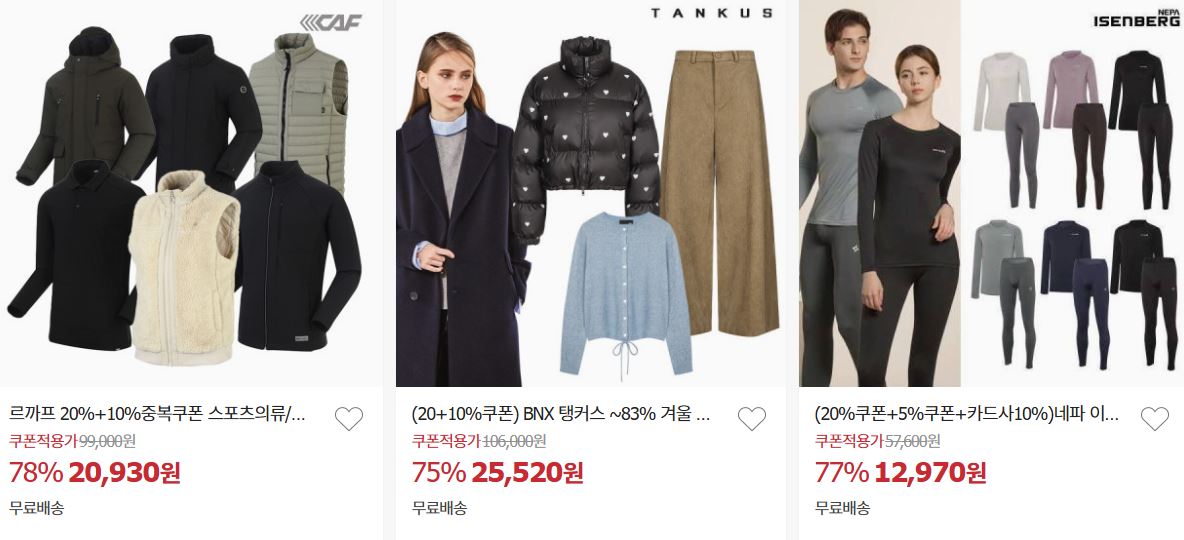Image resolution: width=1184 pixels, height=540 pixels.
Task: Toggle wishlist heart for 네파 이젠벅 product
Action: click(x=1155, y=418)
